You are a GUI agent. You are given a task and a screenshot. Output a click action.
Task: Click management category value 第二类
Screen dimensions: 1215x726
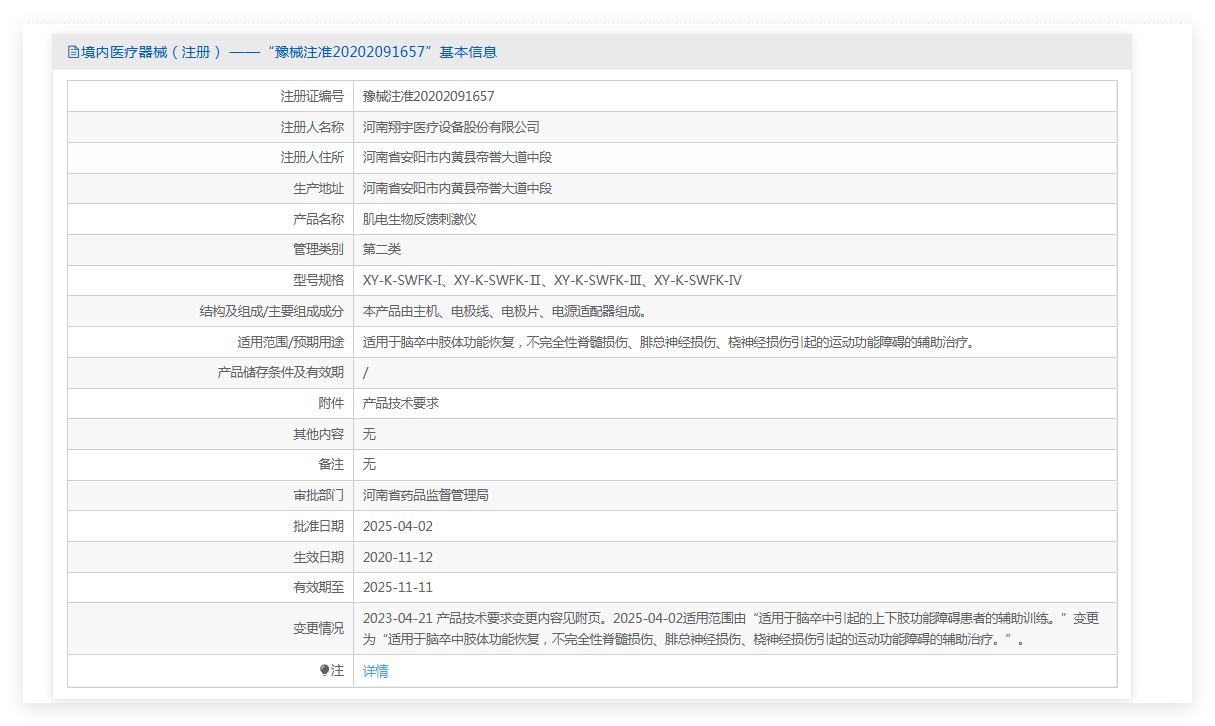pyautogui.click(x=382, y=250)
